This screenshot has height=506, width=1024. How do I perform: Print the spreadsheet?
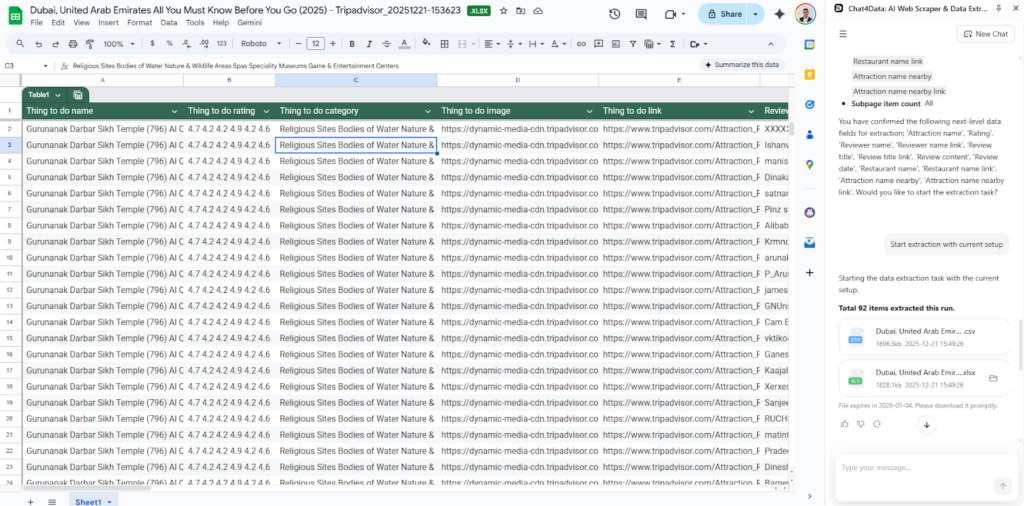coord(73,44)
